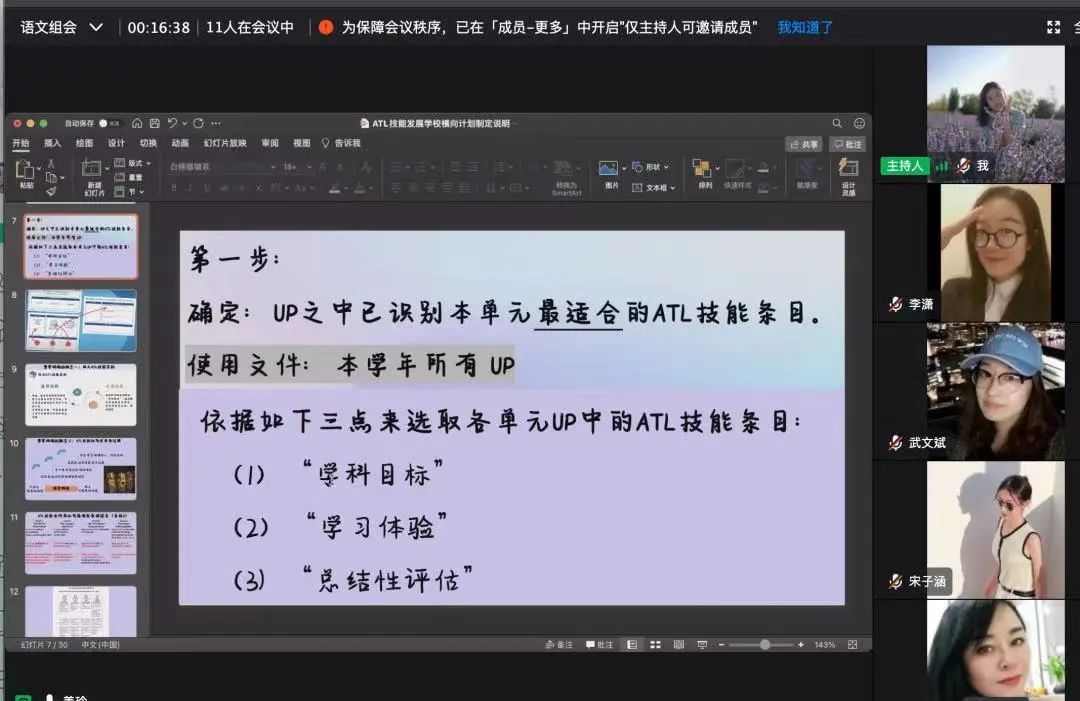
Task: Click the Comments (批注) button near Share
Action: click(x=847, y=144)
